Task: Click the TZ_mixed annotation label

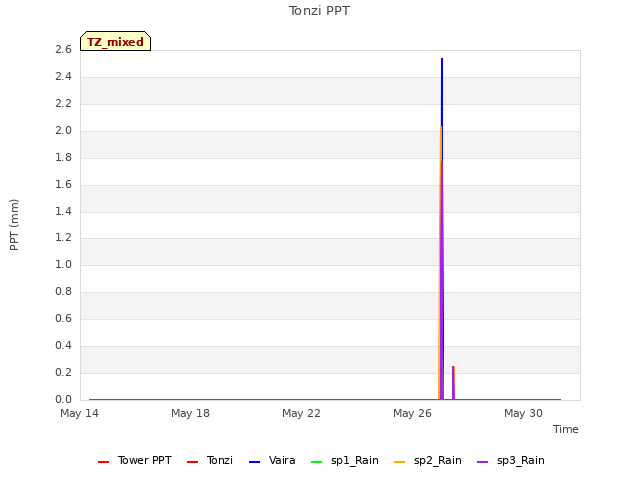Action: pyautogui.click(x=116, y=41)
